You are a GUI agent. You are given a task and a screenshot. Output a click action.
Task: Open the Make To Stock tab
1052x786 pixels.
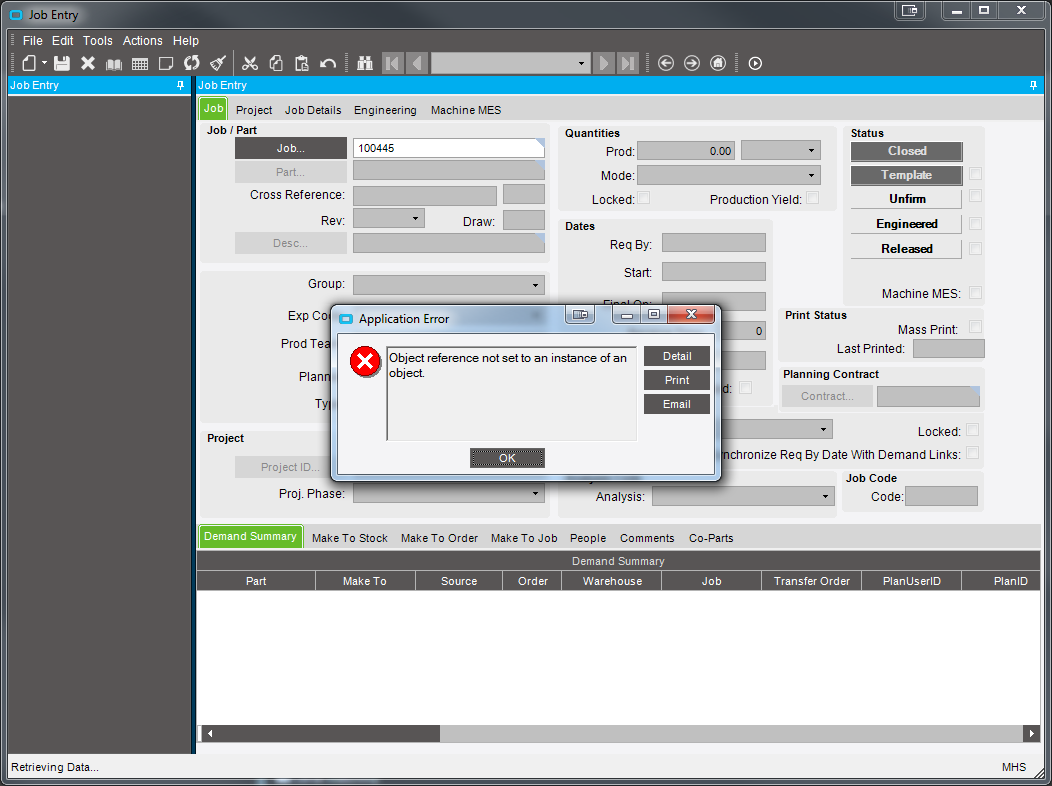pos(350,538)
